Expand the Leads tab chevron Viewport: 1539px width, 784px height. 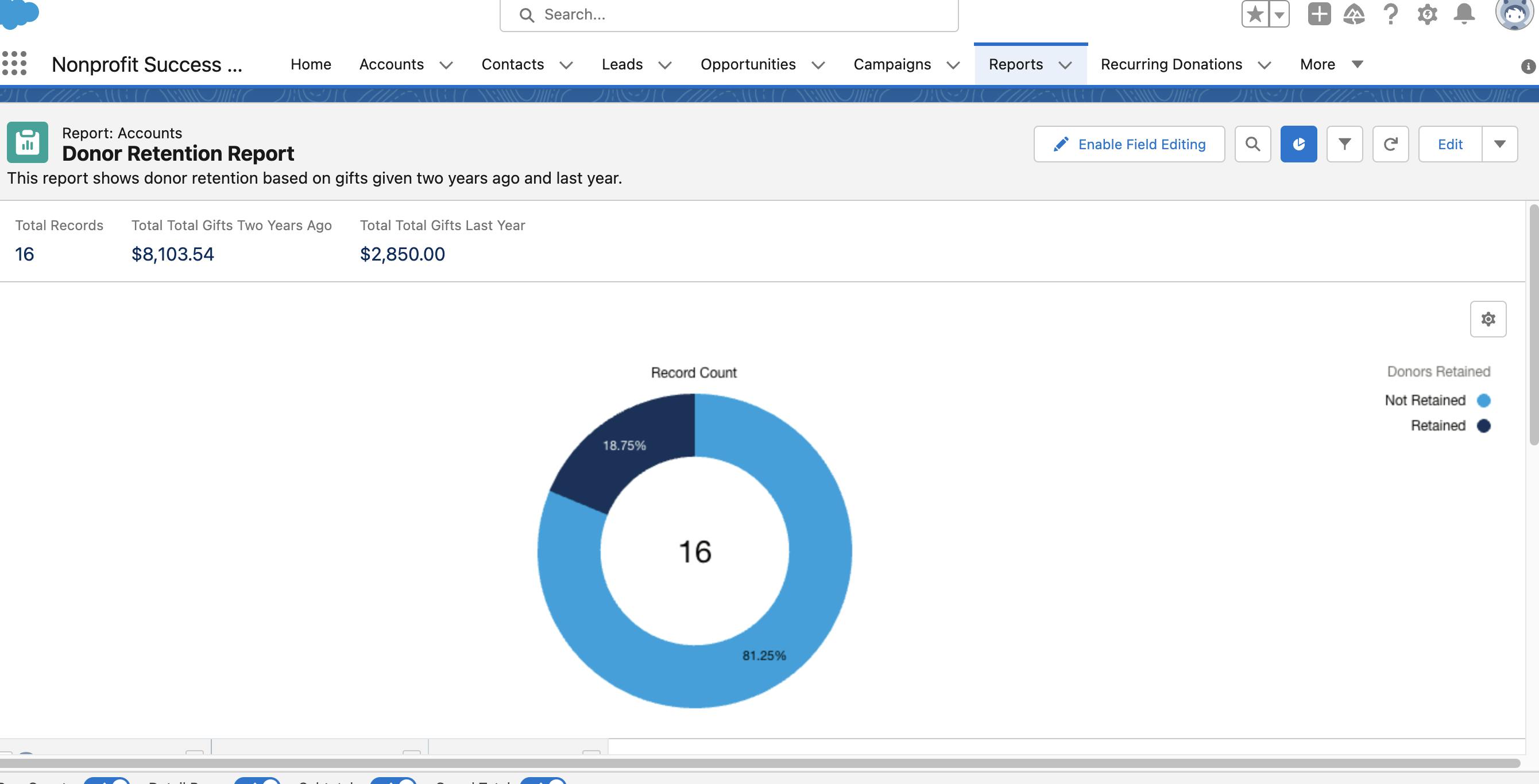[x=665, y=65]
